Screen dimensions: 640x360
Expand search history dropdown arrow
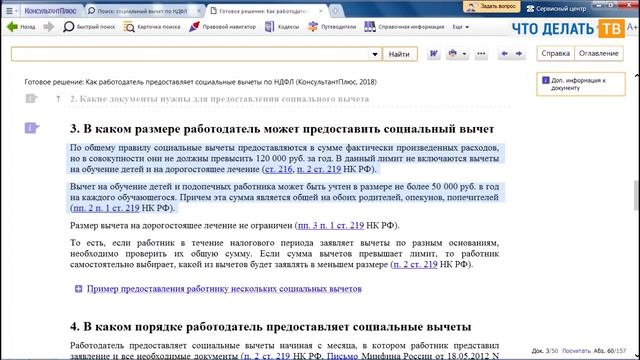click(x=375, y=54)
